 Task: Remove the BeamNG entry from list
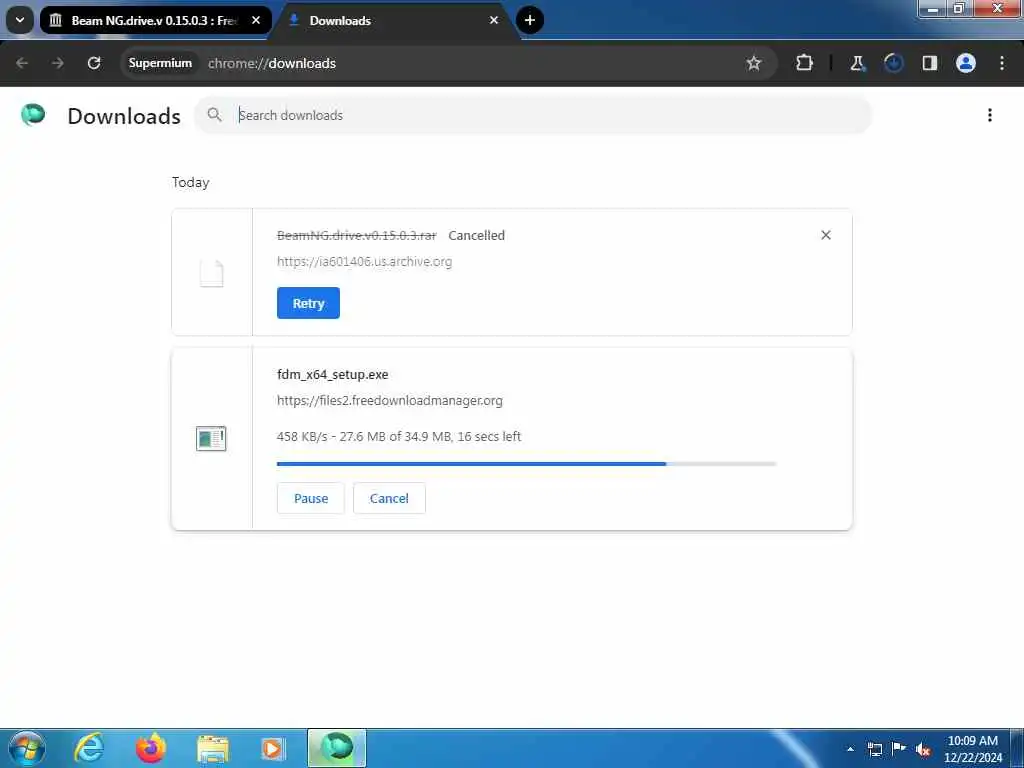825,235
